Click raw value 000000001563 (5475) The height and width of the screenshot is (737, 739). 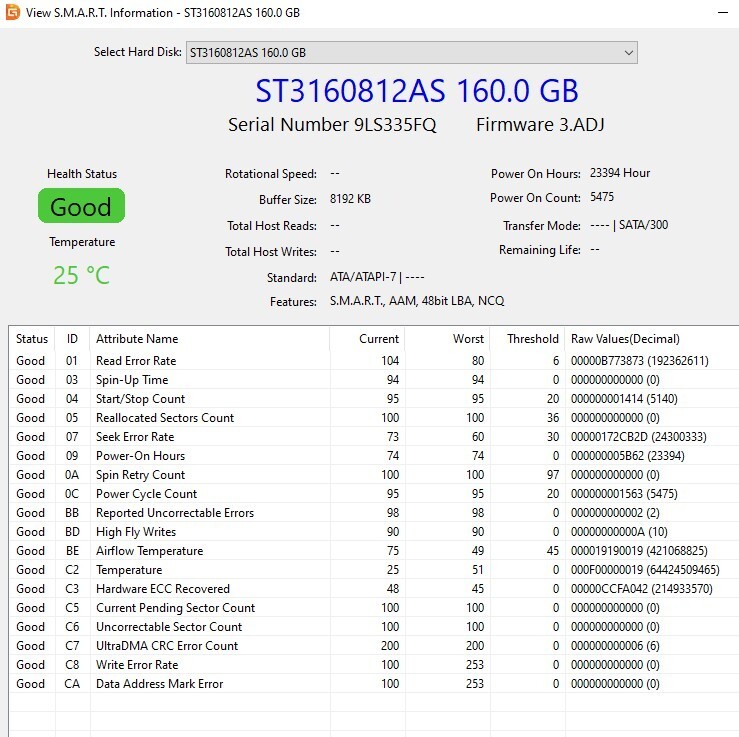click(x=624, y=493)
